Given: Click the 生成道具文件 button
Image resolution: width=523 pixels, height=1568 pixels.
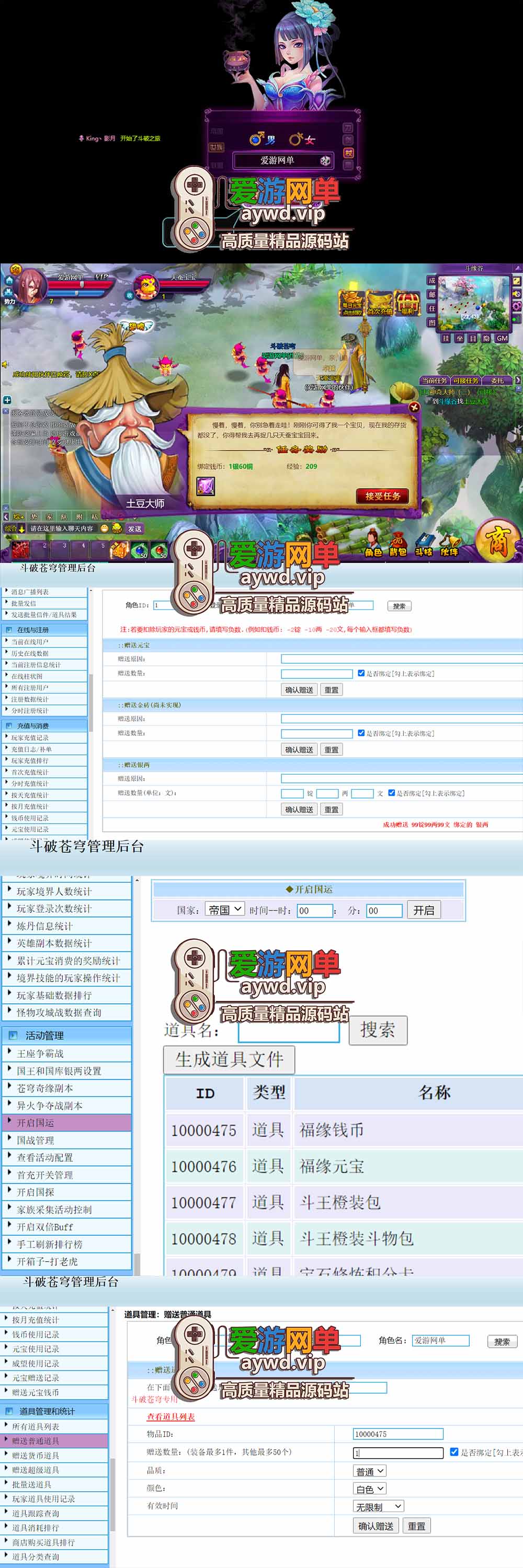Looking at the screenshot, I should (x=229, y=1059).
